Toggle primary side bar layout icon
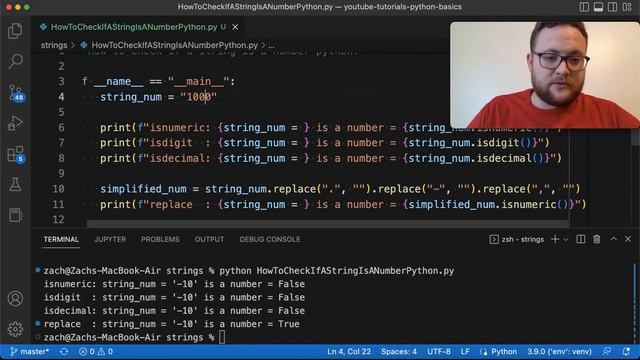The width and height of the screenshot is (640, 360). 584,7
